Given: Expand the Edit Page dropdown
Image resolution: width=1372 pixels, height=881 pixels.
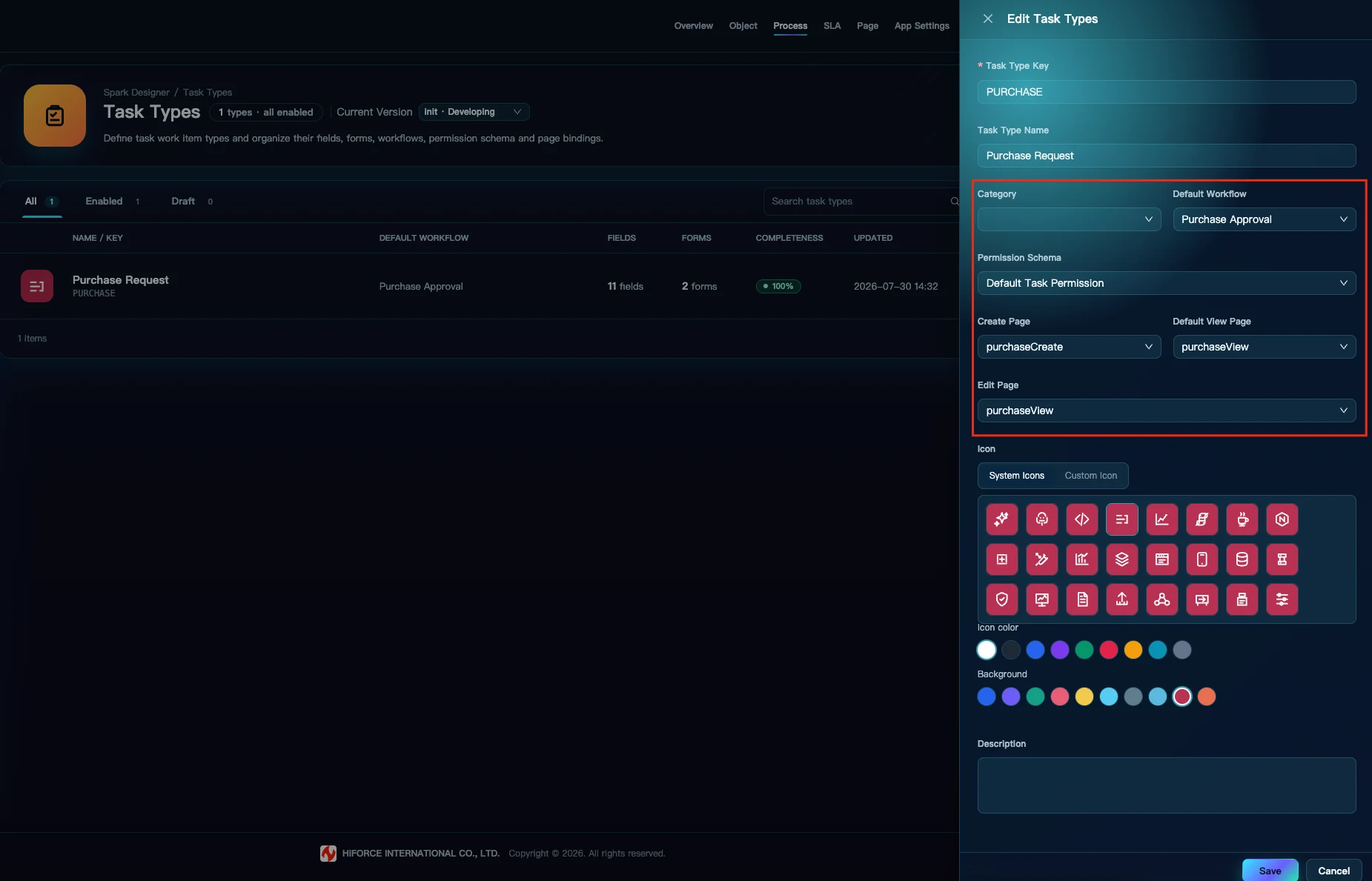Looking at the screenshot, I should point(1166,410).
